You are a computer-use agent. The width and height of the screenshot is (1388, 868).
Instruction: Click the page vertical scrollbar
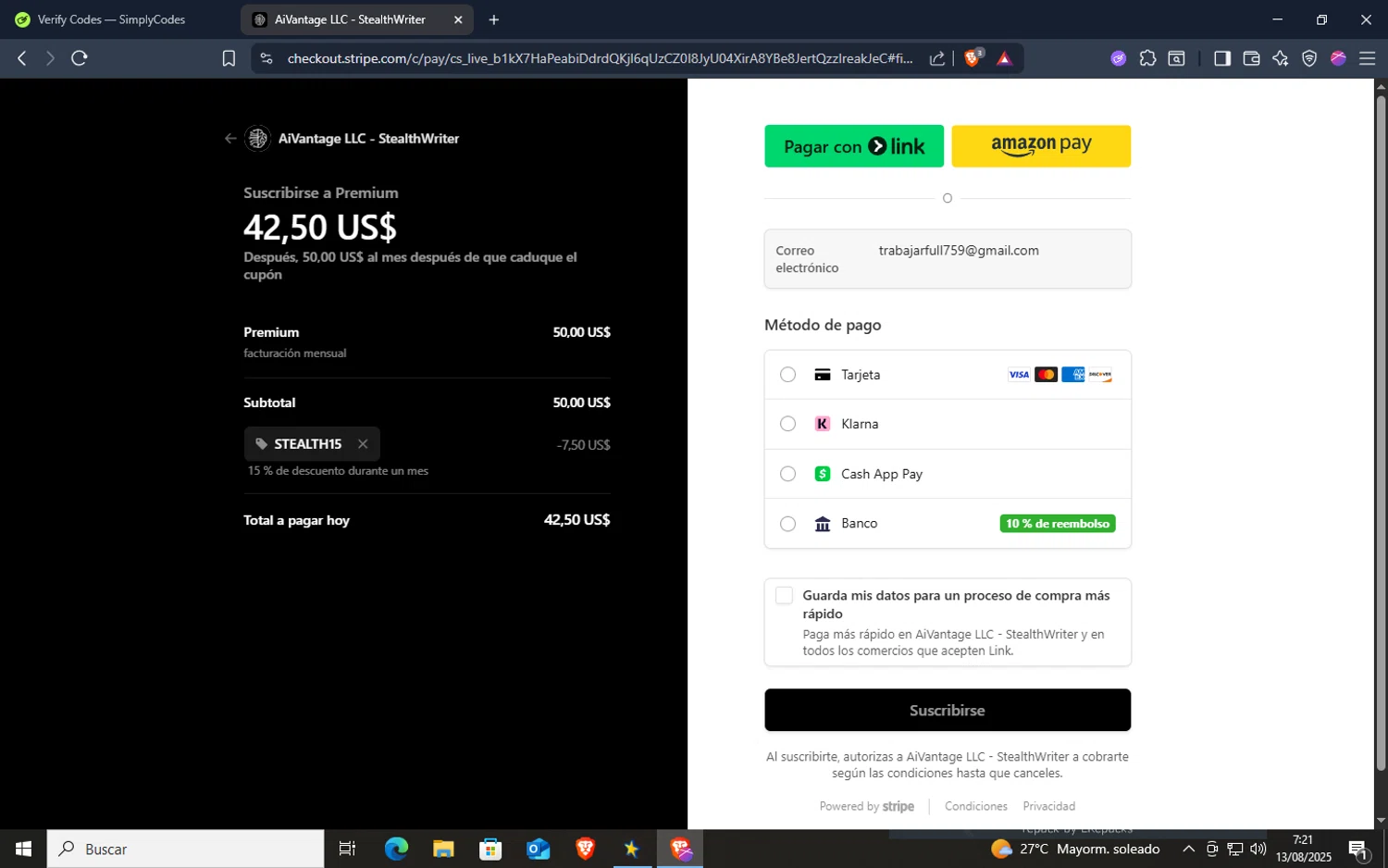[x=1381, y=433]
